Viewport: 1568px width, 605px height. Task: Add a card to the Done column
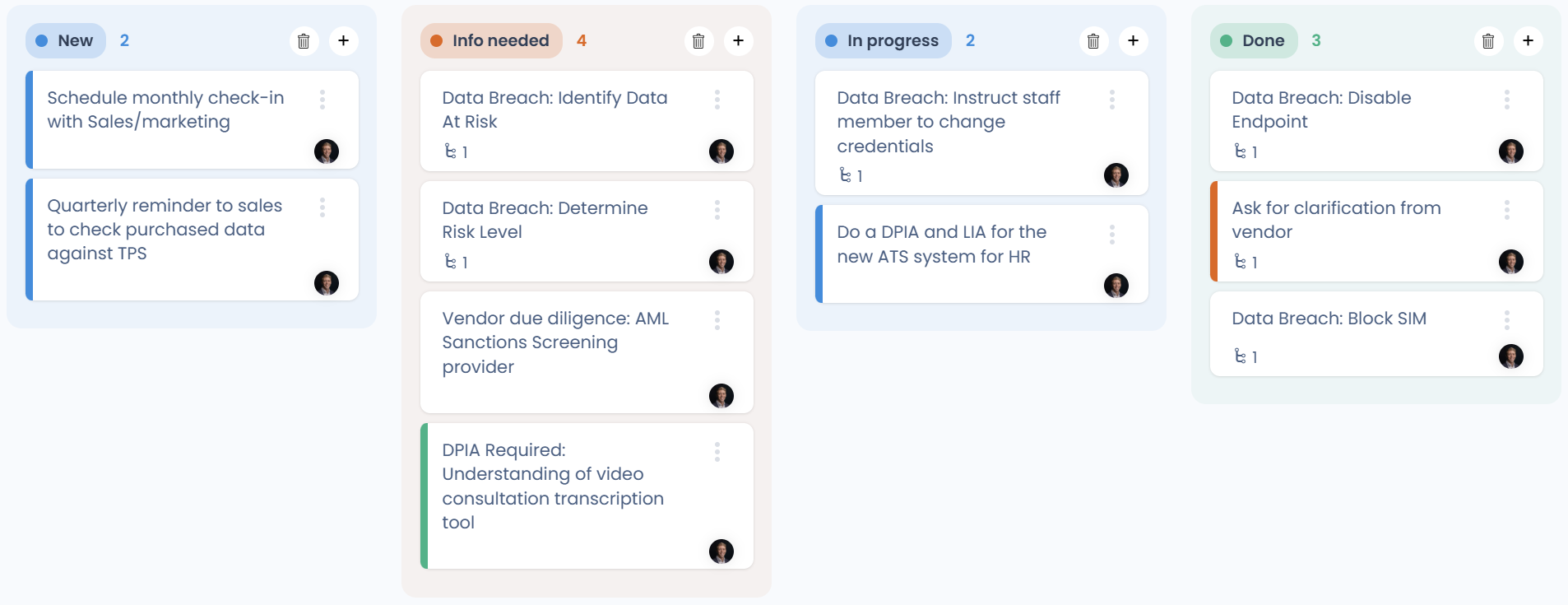pos(1529,40)
